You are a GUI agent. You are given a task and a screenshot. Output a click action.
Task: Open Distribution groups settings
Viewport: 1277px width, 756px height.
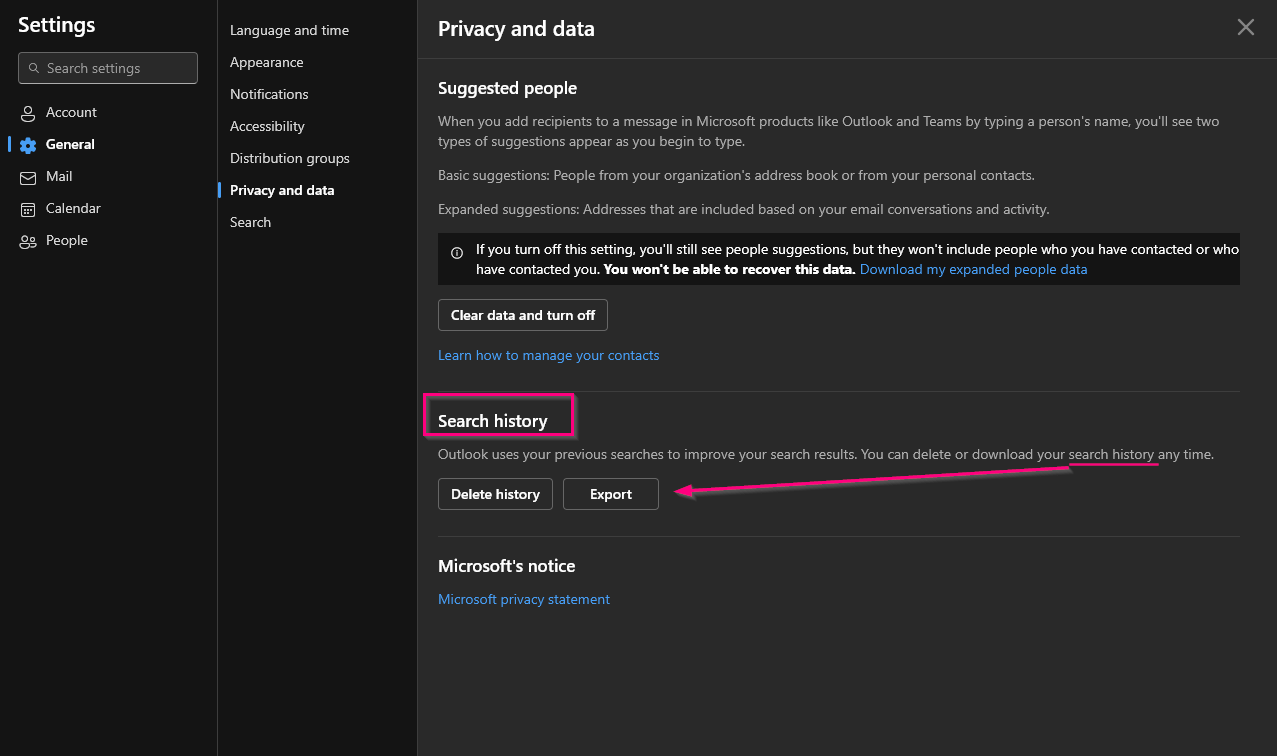click(289, 158)
